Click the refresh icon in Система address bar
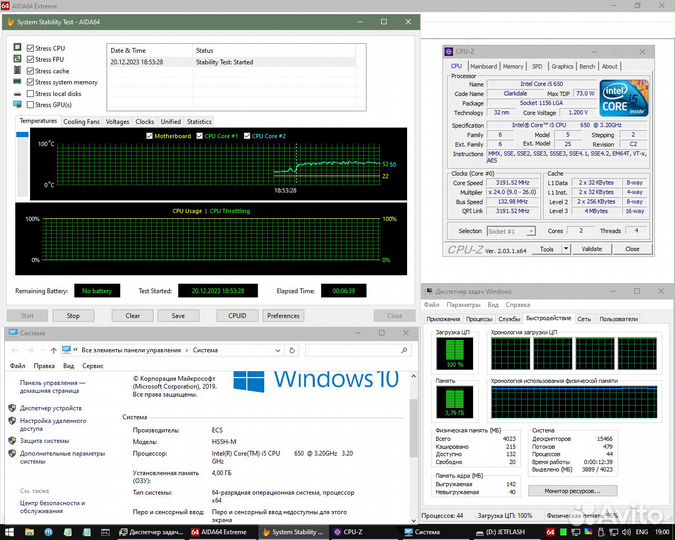 coord(292,351)
